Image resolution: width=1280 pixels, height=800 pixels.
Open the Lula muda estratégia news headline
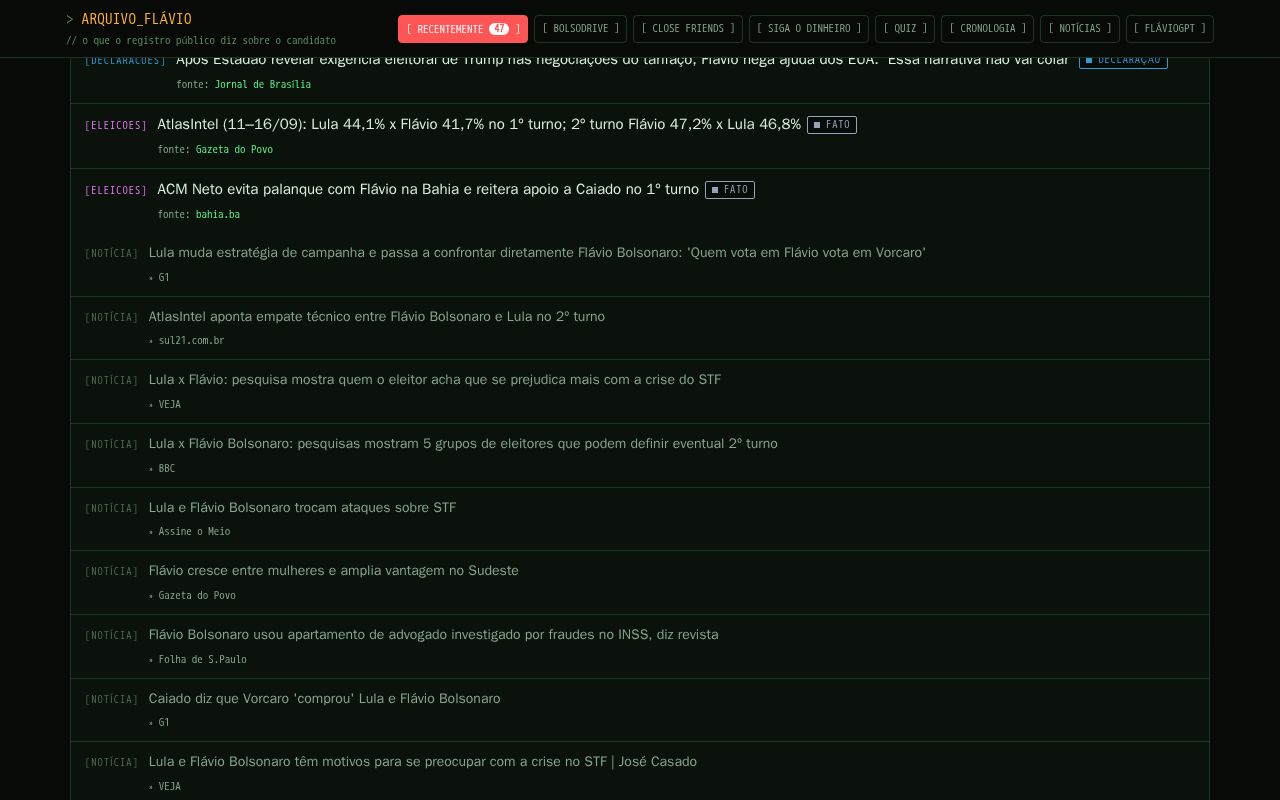(537, 253)
